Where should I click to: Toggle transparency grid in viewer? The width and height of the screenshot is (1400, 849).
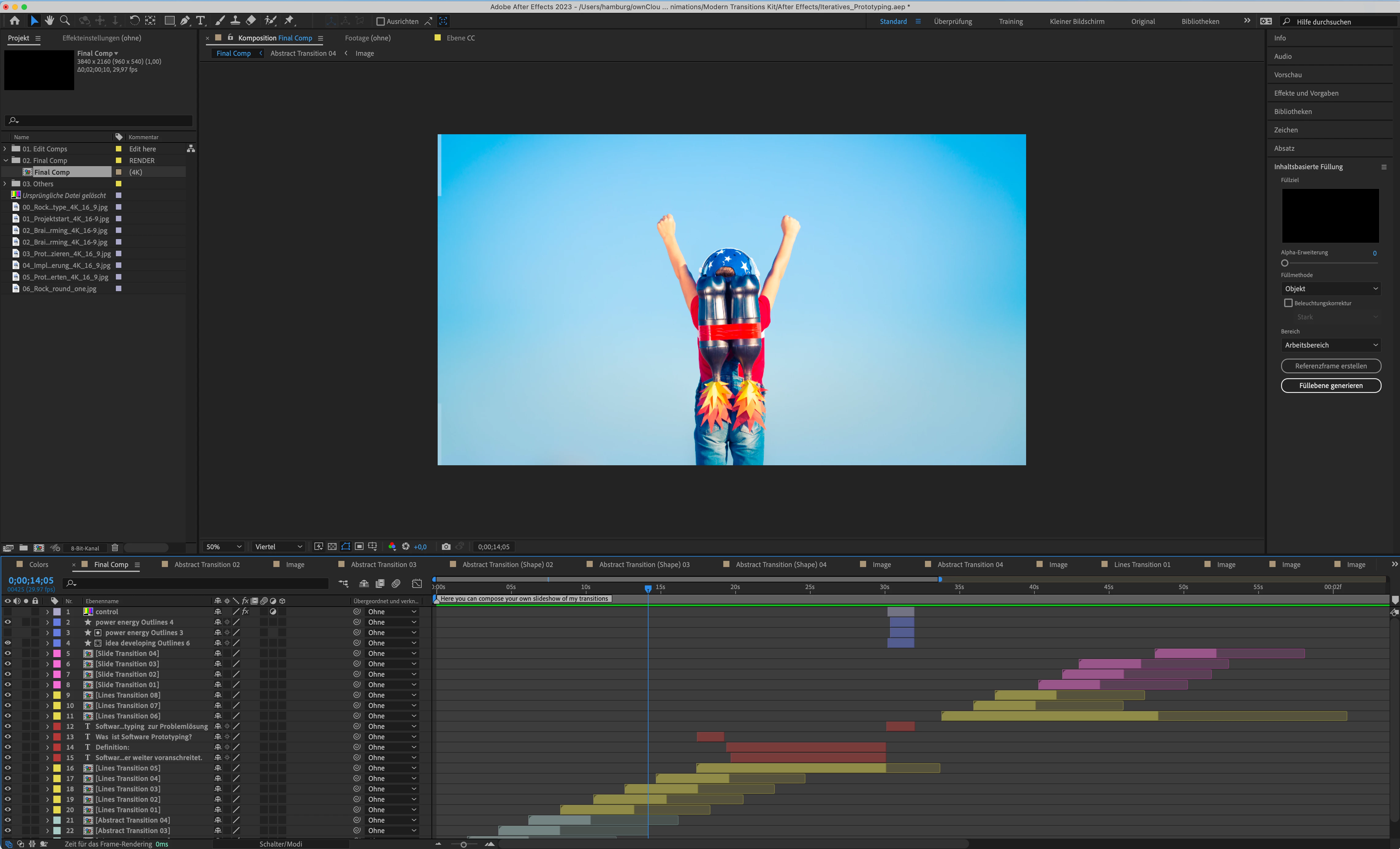coord(332,547)
